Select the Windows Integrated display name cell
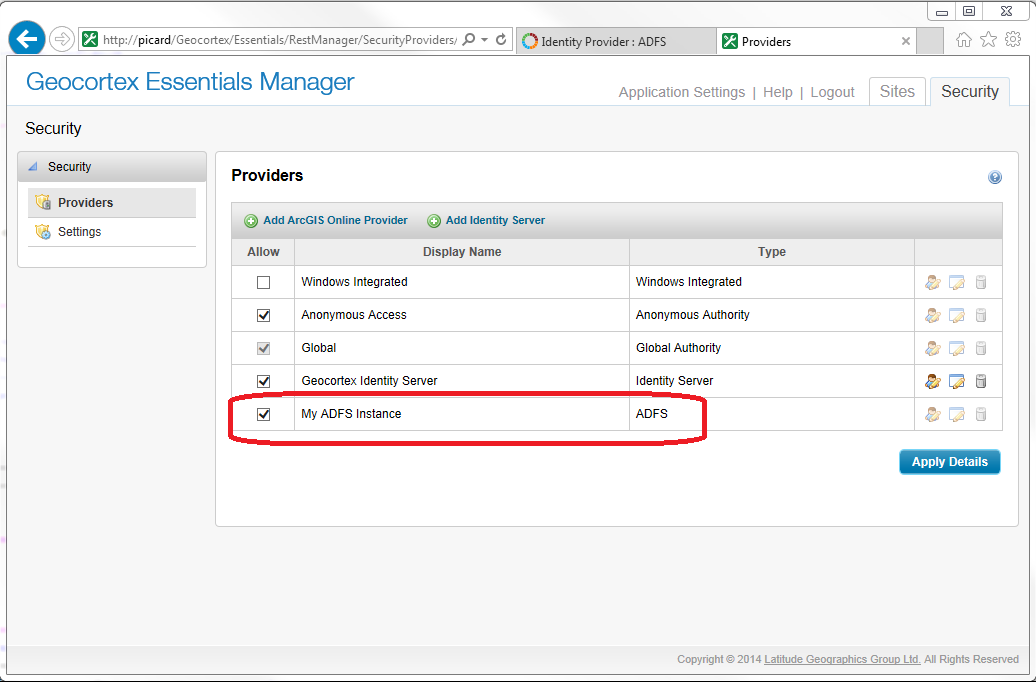Screen dimensions: 1036x682 coord(462,282)
